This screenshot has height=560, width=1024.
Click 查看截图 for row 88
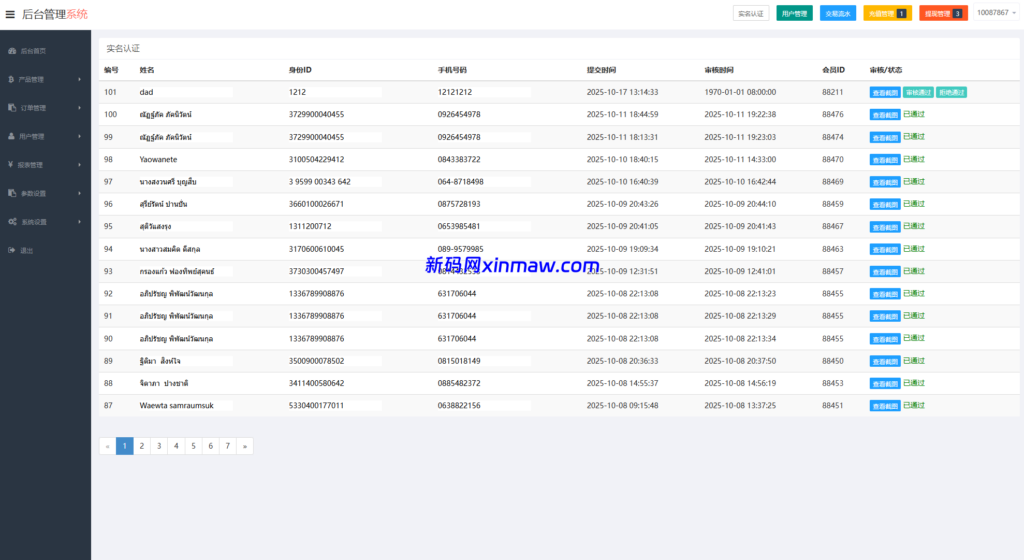(x=885, y=384)
